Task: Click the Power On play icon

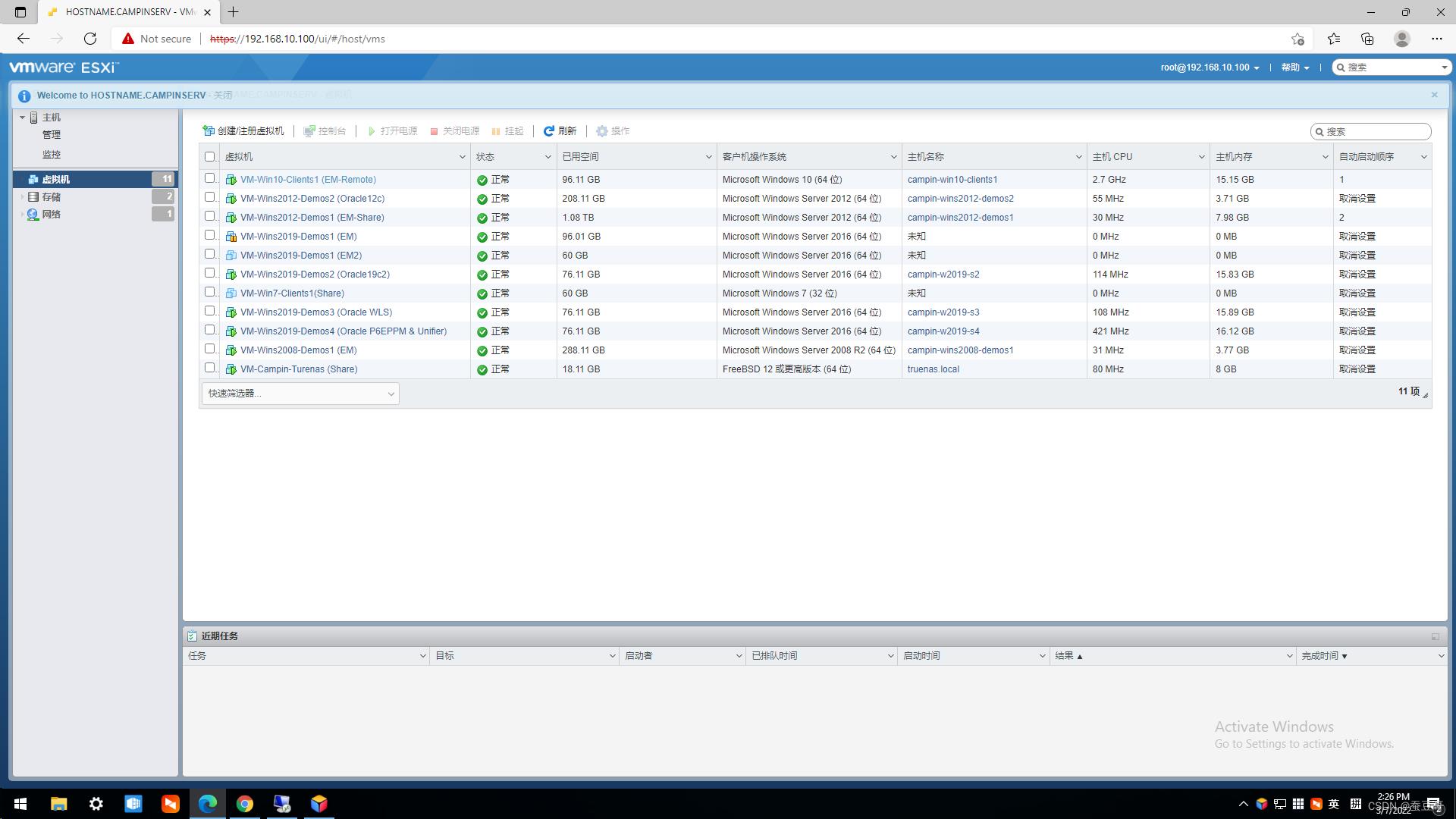Action: pos(372,131)
